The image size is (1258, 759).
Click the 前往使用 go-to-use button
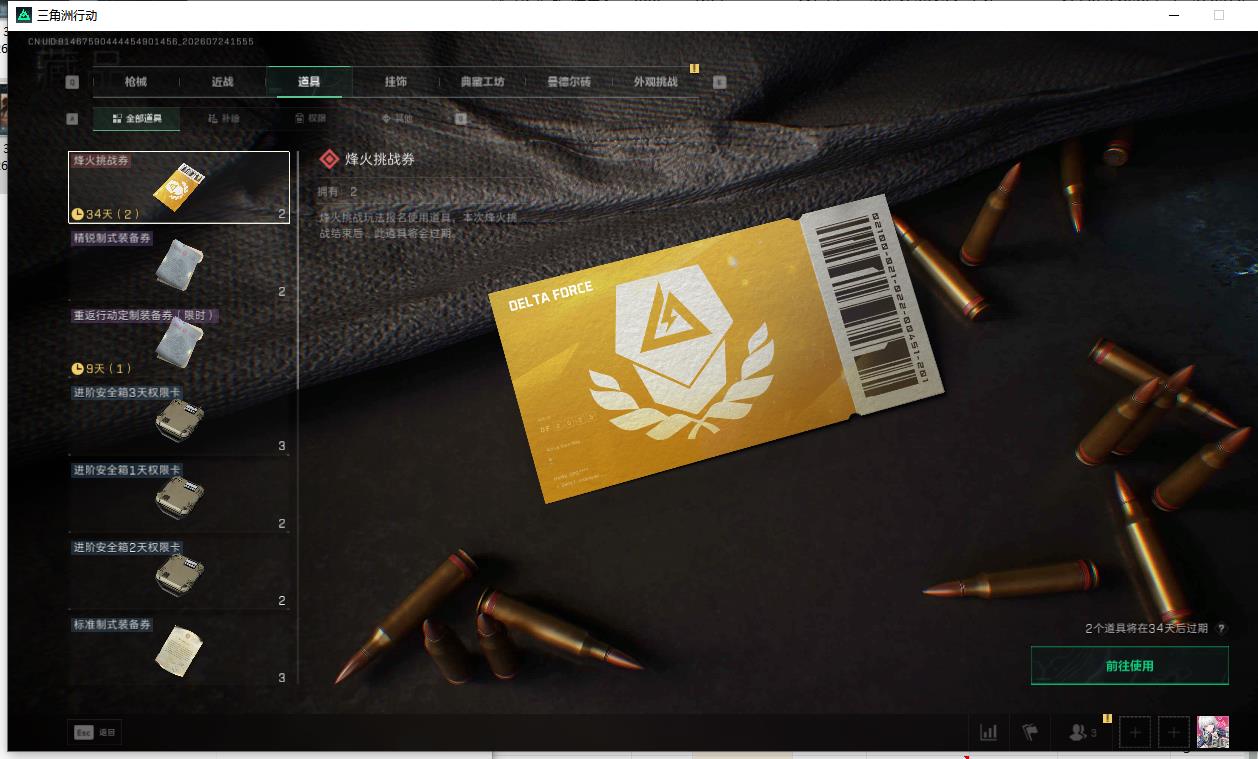pyautogui.click(x=1129, y=665)
